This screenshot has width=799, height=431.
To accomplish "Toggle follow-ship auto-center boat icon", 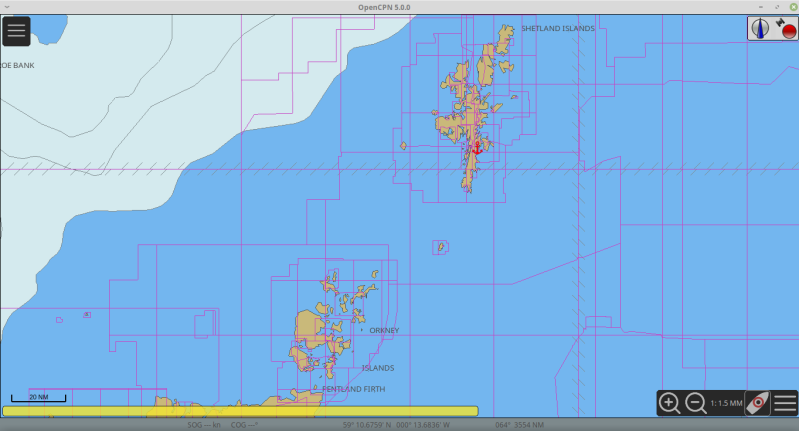I will coord(758,403).
